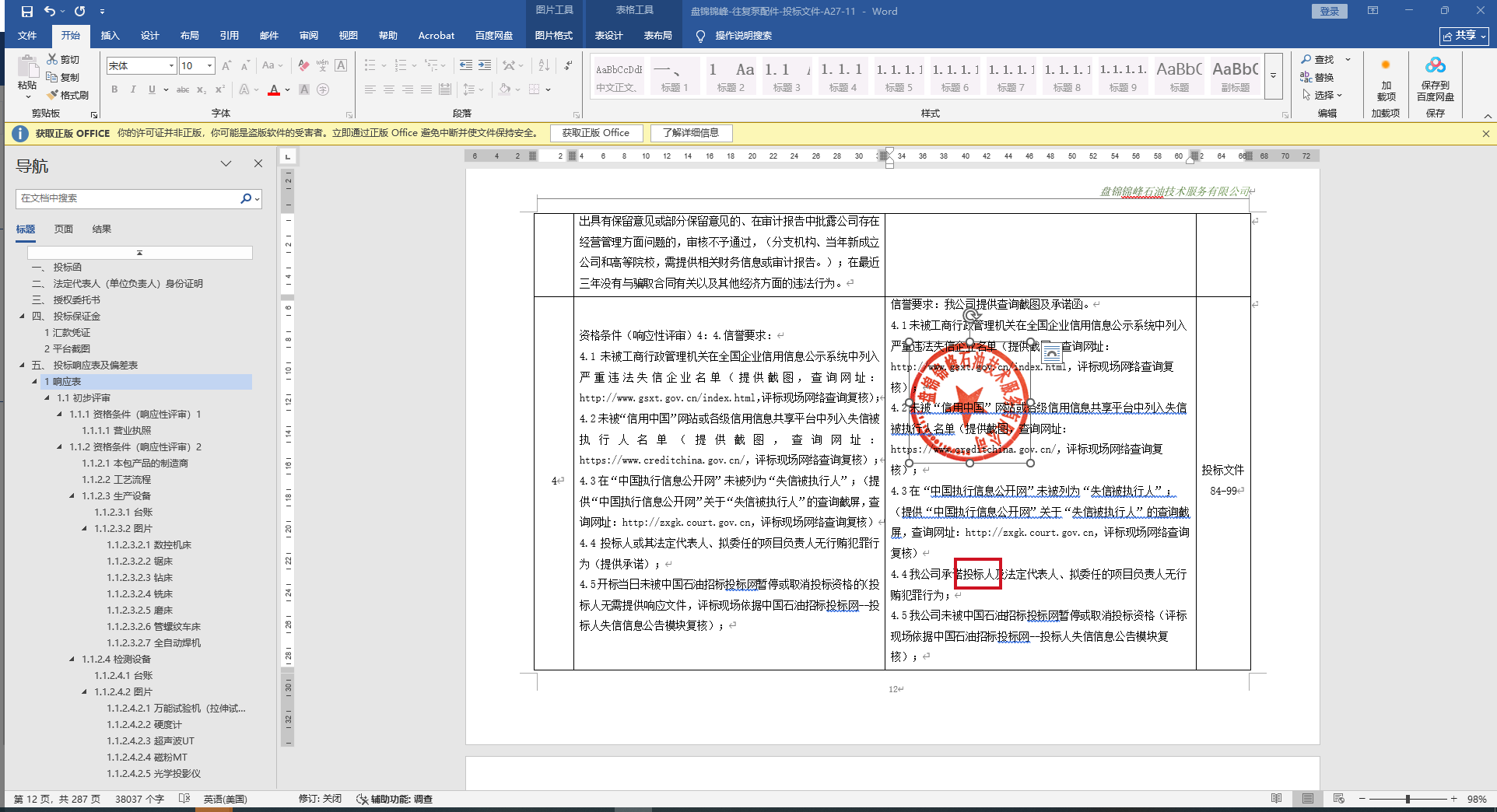Image resolution: width=1497 pixels, height=812 pixels.
Task: Toggle bold formatting
Action: pos(114,90)
